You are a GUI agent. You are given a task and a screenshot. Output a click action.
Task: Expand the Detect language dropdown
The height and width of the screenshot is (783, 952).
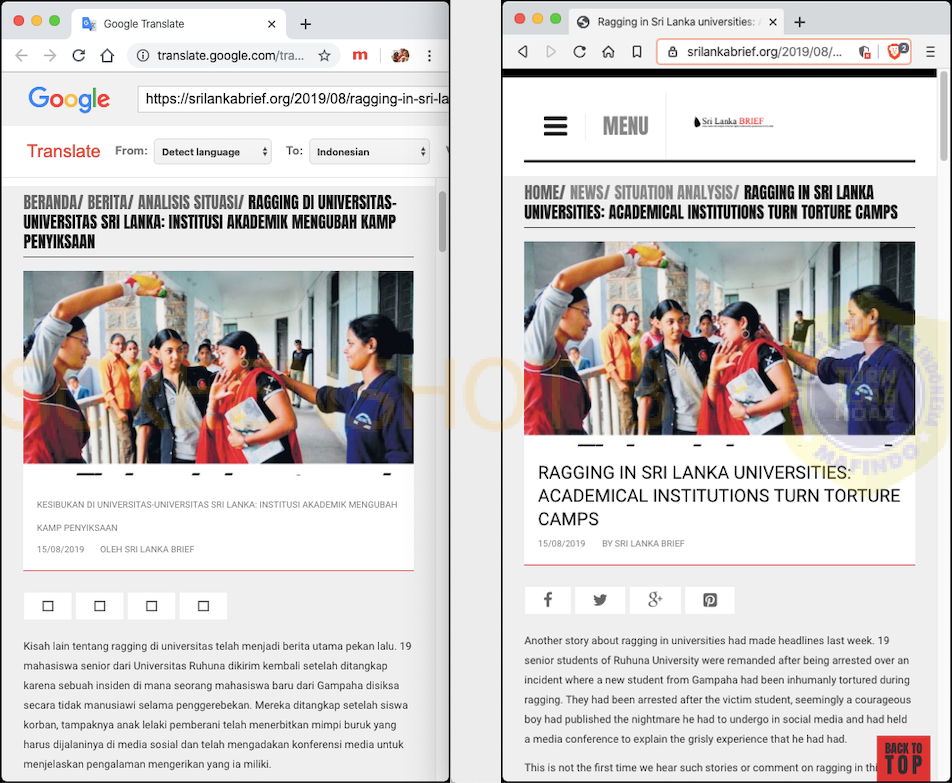[x=212, y=152]
